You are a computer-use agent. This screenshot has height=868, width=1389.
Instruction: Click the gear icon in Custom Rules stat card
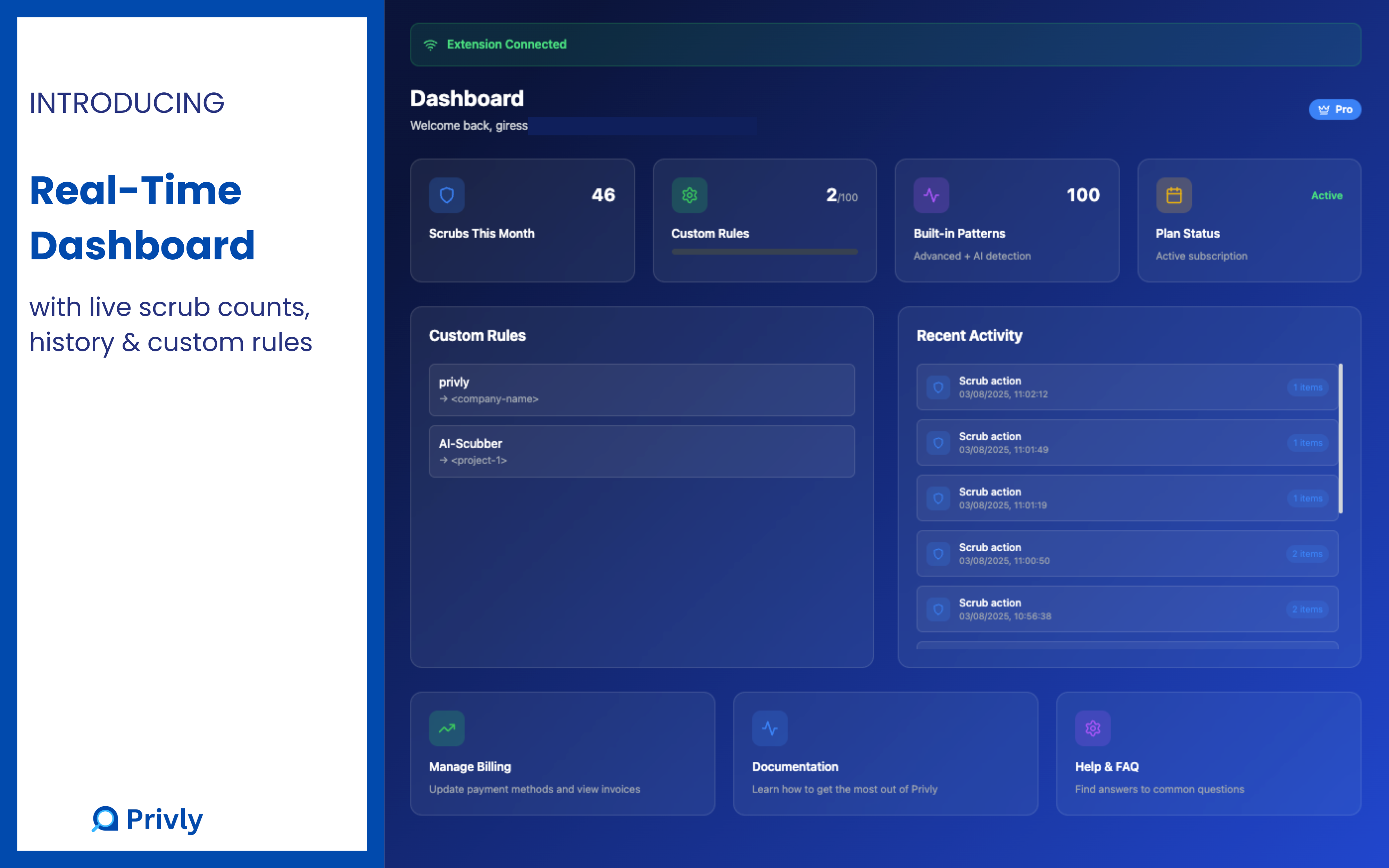point(689,195)
